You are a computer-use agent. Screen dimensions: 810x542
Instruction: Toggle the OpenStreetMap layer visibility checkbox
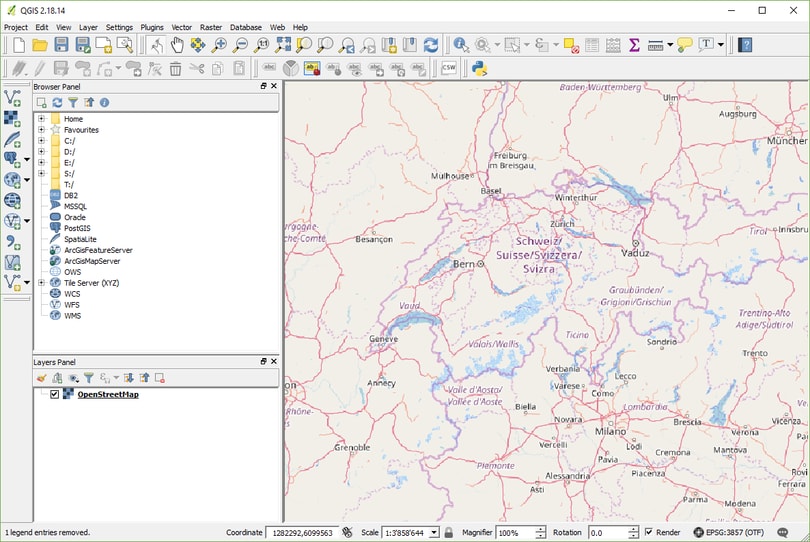(54, 394)
